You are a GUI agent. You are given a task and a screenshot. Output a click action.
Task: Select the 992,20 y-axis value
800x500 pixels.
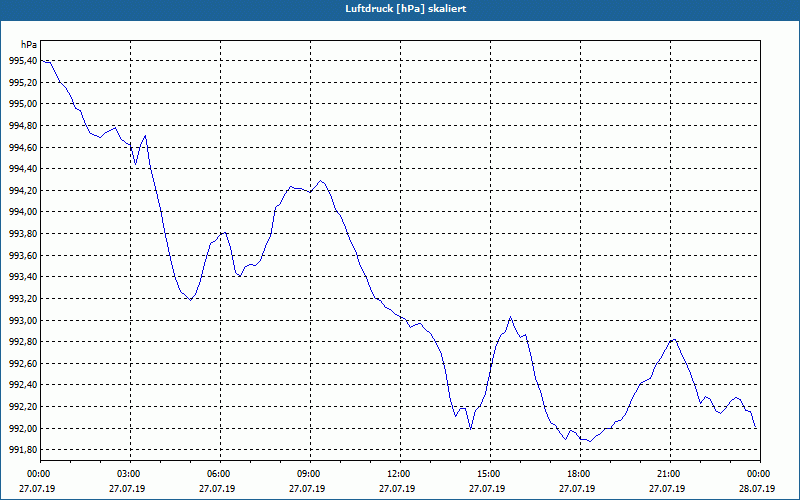(x=23, y=407)
